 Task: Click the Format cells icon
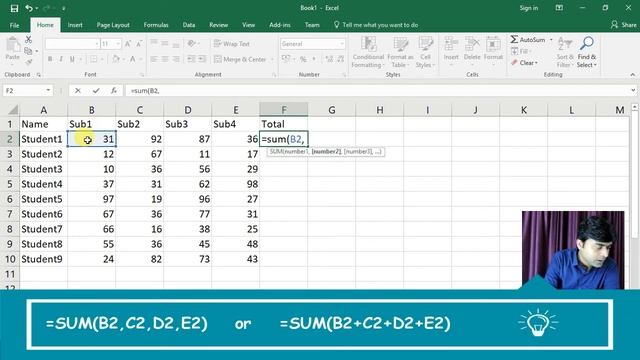coord(493,44)
